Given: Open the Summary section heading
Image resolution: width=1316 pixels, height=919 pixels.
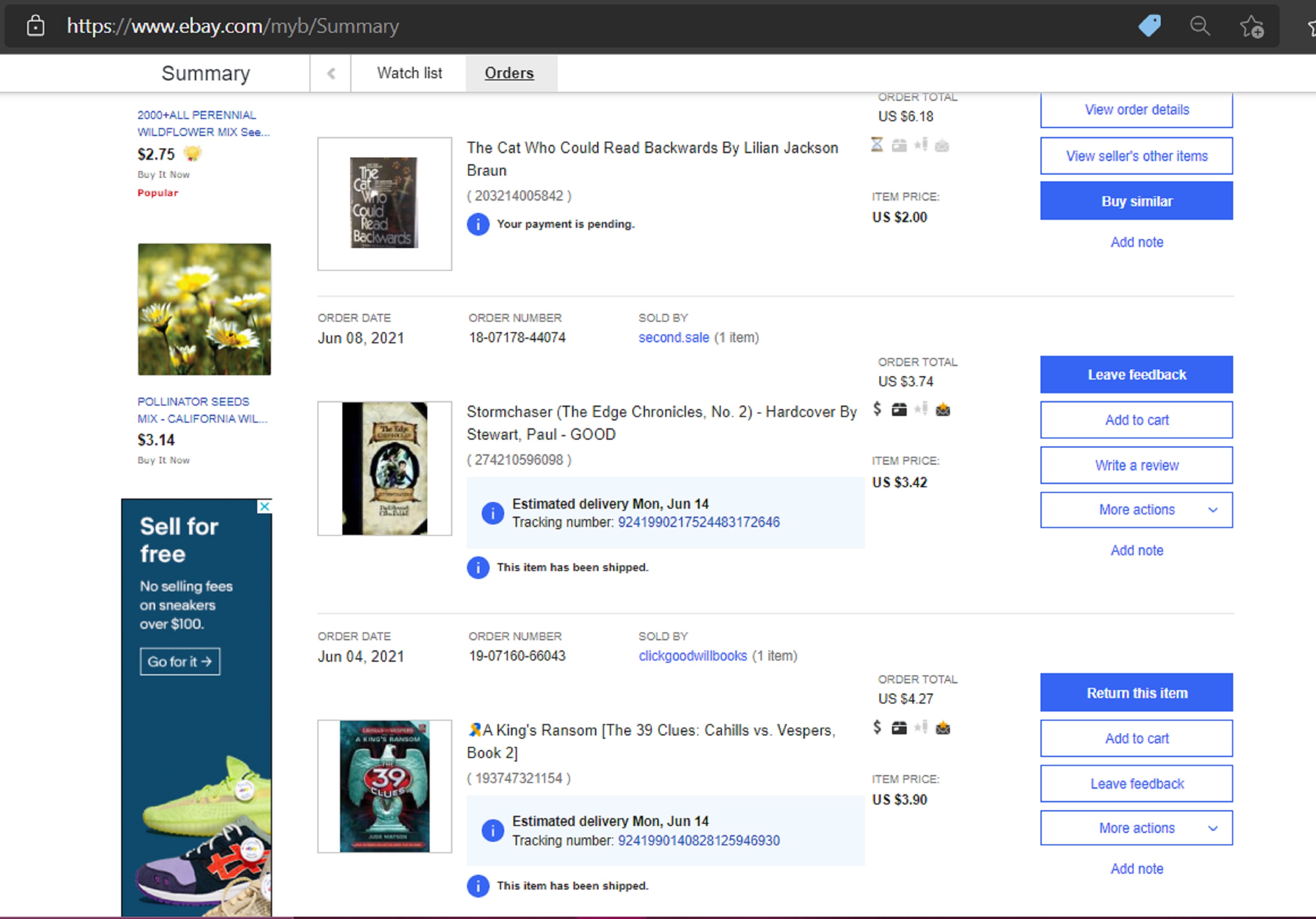Looking at the screenshot, I should 206,73.
